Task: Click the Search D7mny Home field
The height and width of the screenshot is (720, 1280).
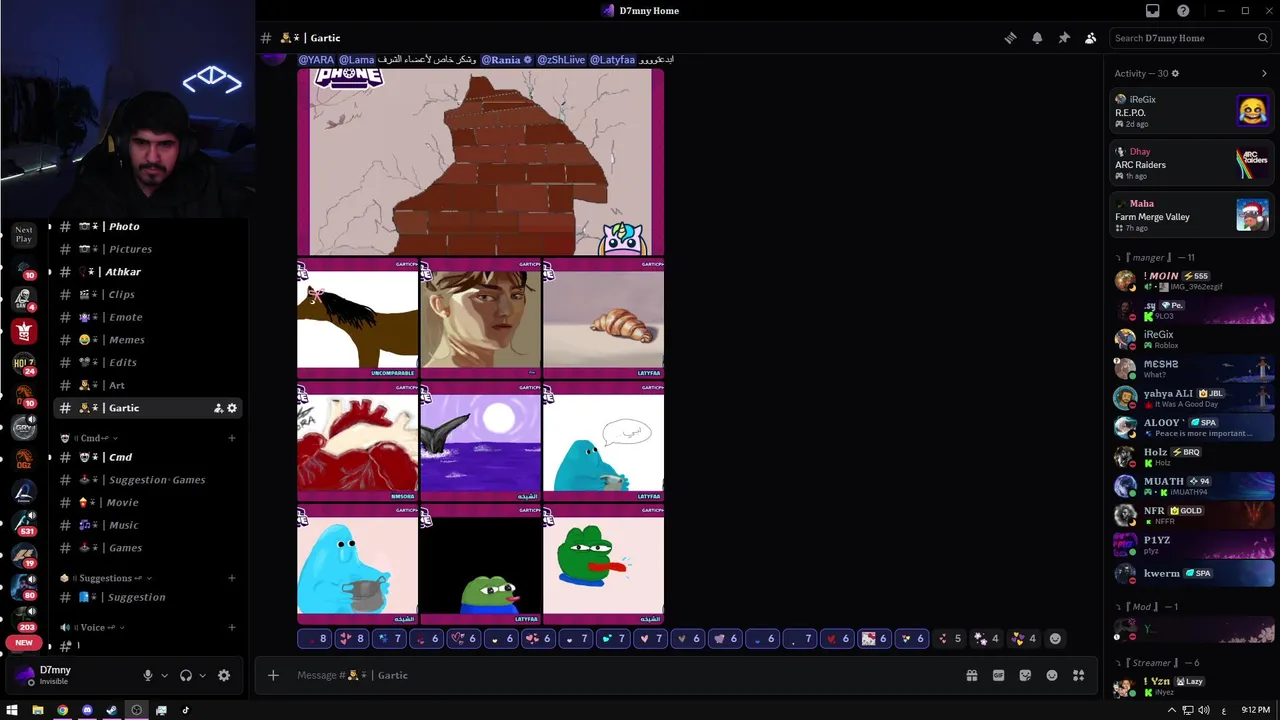Action: pos(1189,38)
